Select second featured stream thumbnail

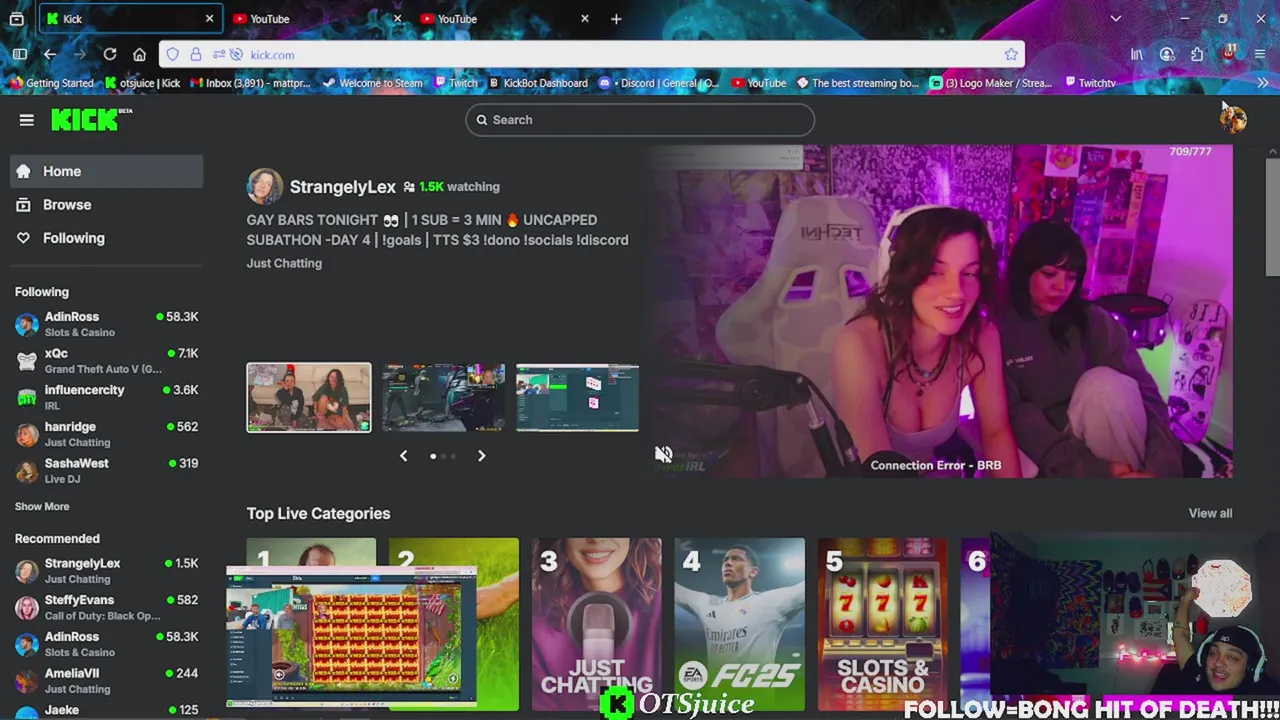point(443,398)
